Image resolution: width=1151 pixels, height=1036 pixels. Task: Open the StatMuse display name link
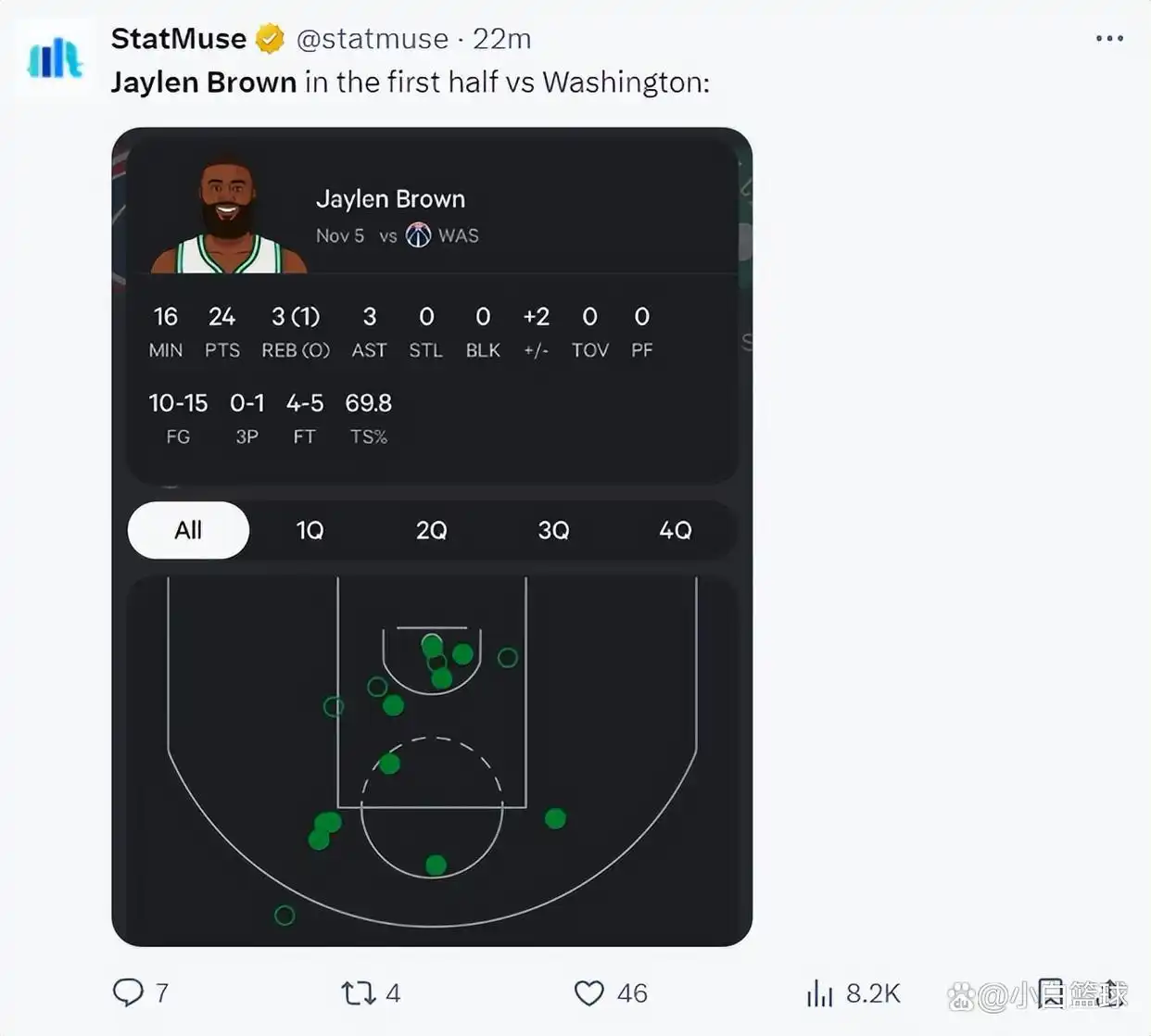point(179,39)
